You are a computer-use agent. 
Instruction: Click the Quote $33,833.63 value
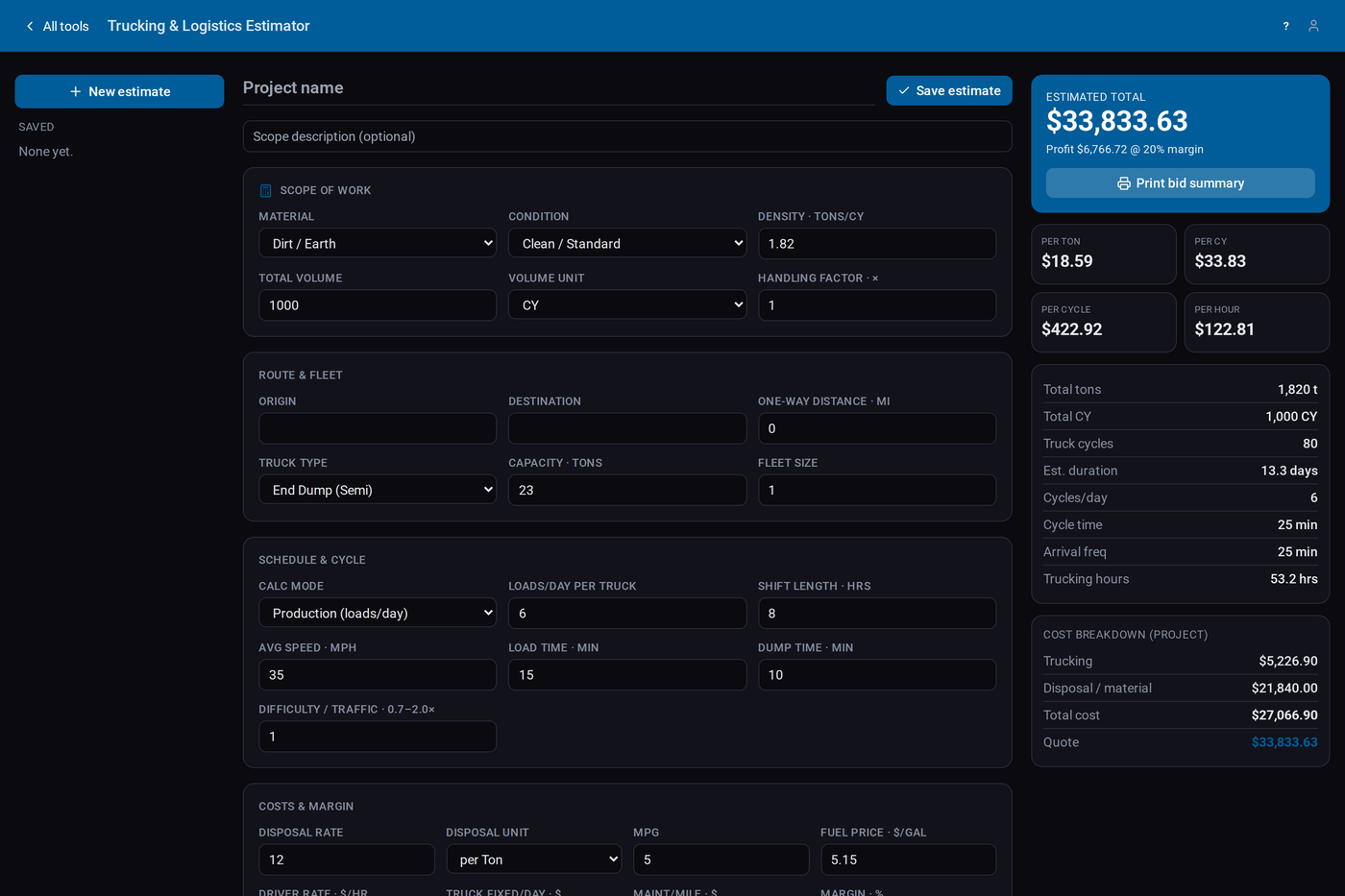click(1284, 742)
